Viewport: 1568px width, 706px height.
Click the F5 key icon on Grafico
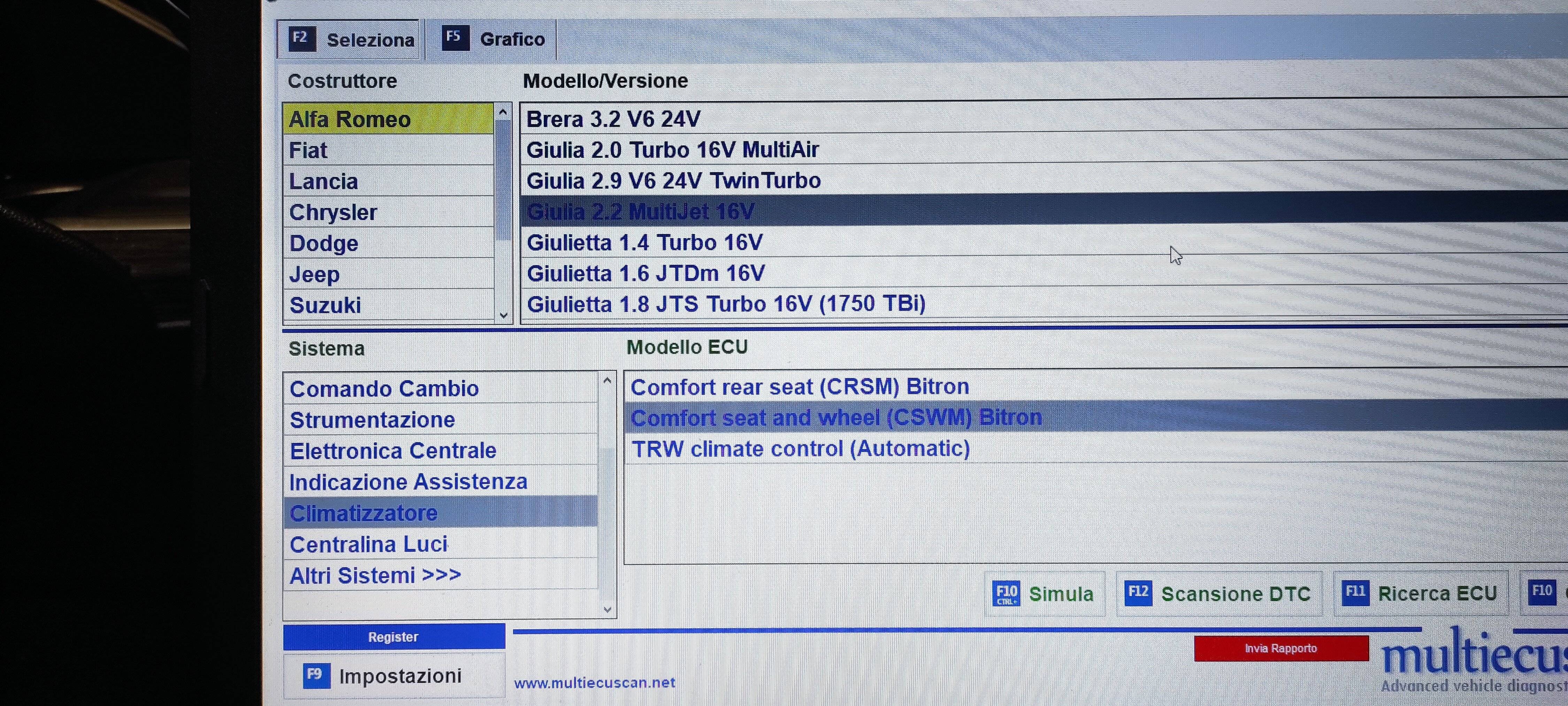point(455,38)
